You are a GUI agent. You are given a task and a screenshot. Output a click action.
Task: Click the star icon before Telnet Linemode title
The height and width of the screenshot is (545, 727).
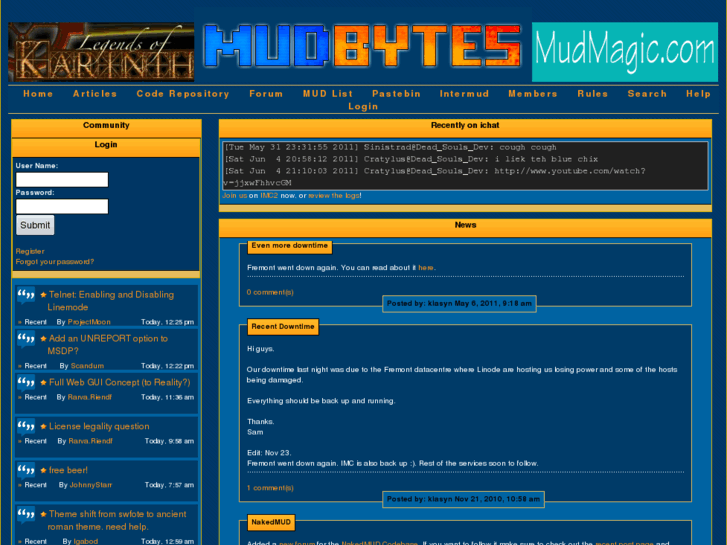[43, 295]
